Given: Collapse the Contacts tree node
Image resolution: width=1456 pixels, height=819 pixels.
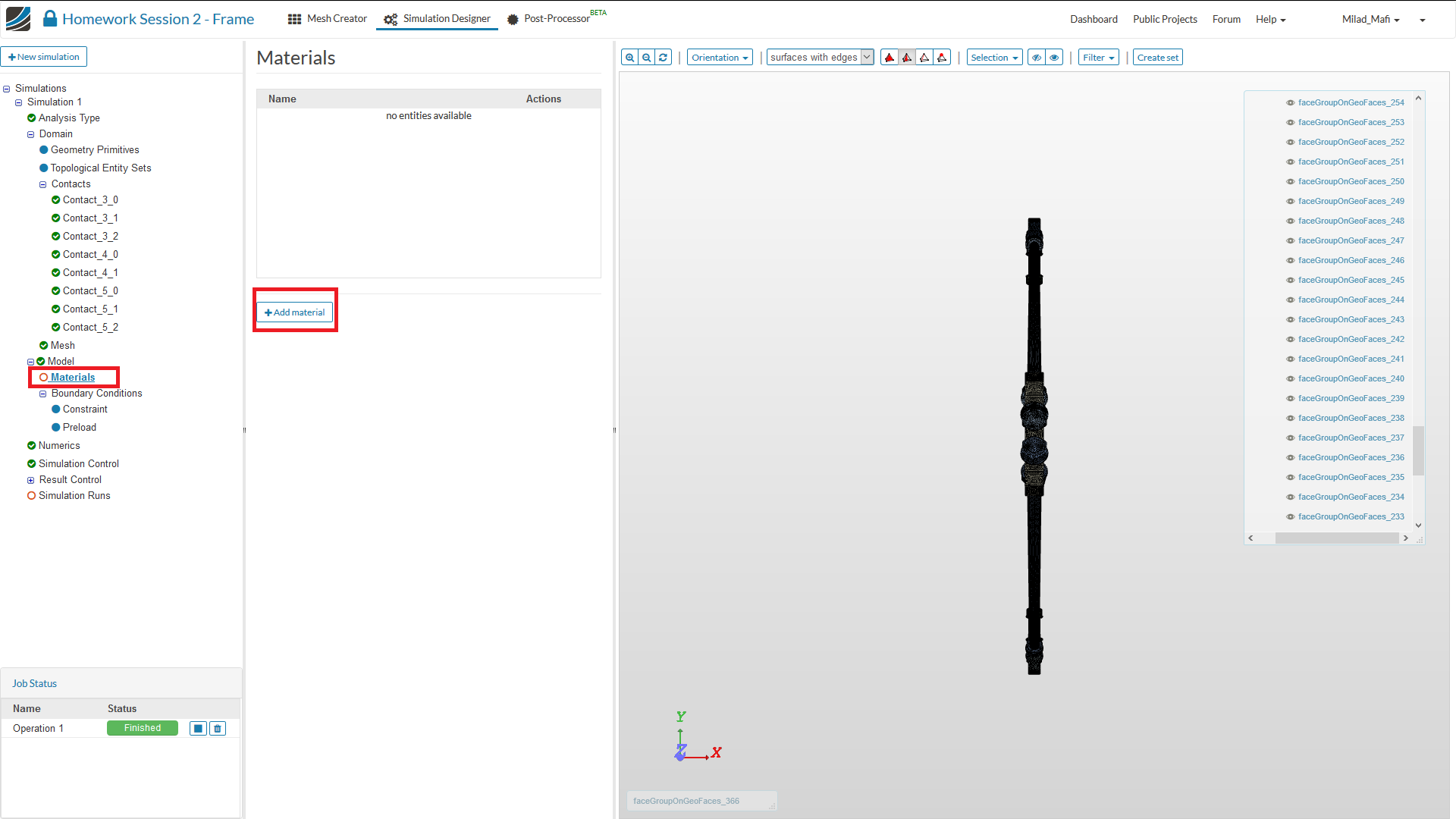Looking at the screenshot, I should point(43,184).
